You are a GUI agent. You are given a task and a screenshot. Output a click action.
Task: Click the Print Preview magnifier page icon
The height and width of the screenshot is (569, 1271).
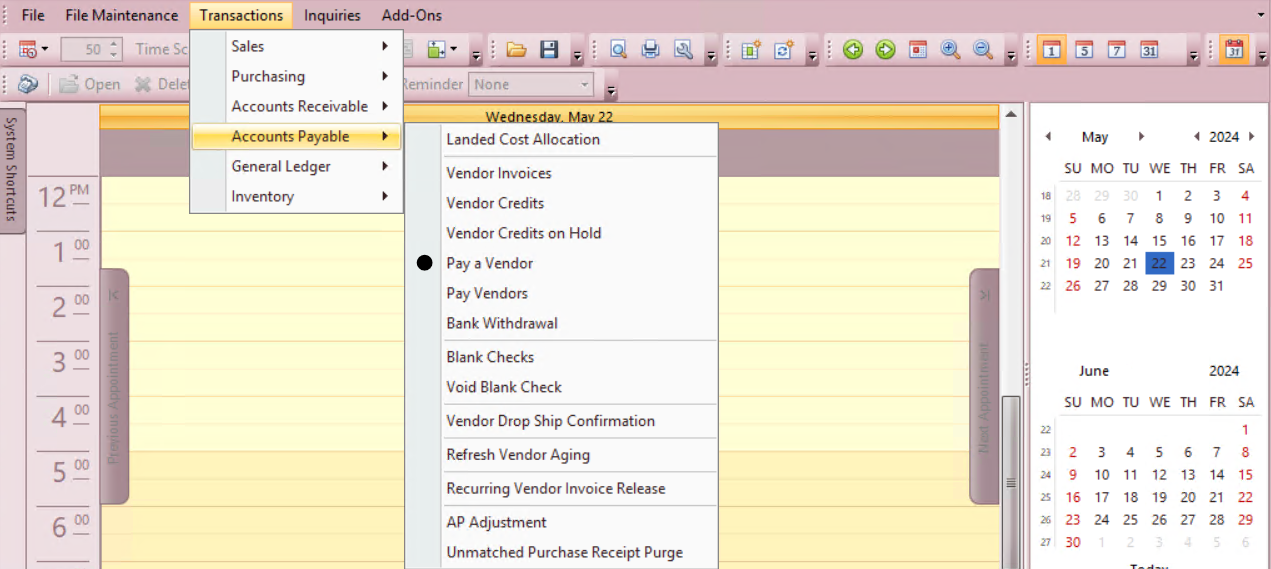coord(618,49)
